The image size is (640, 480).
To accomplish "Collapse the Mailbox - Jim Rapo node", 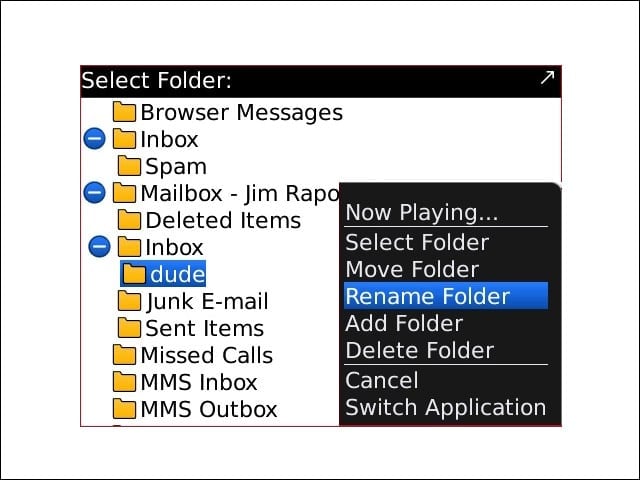I will tap(94, 192).
